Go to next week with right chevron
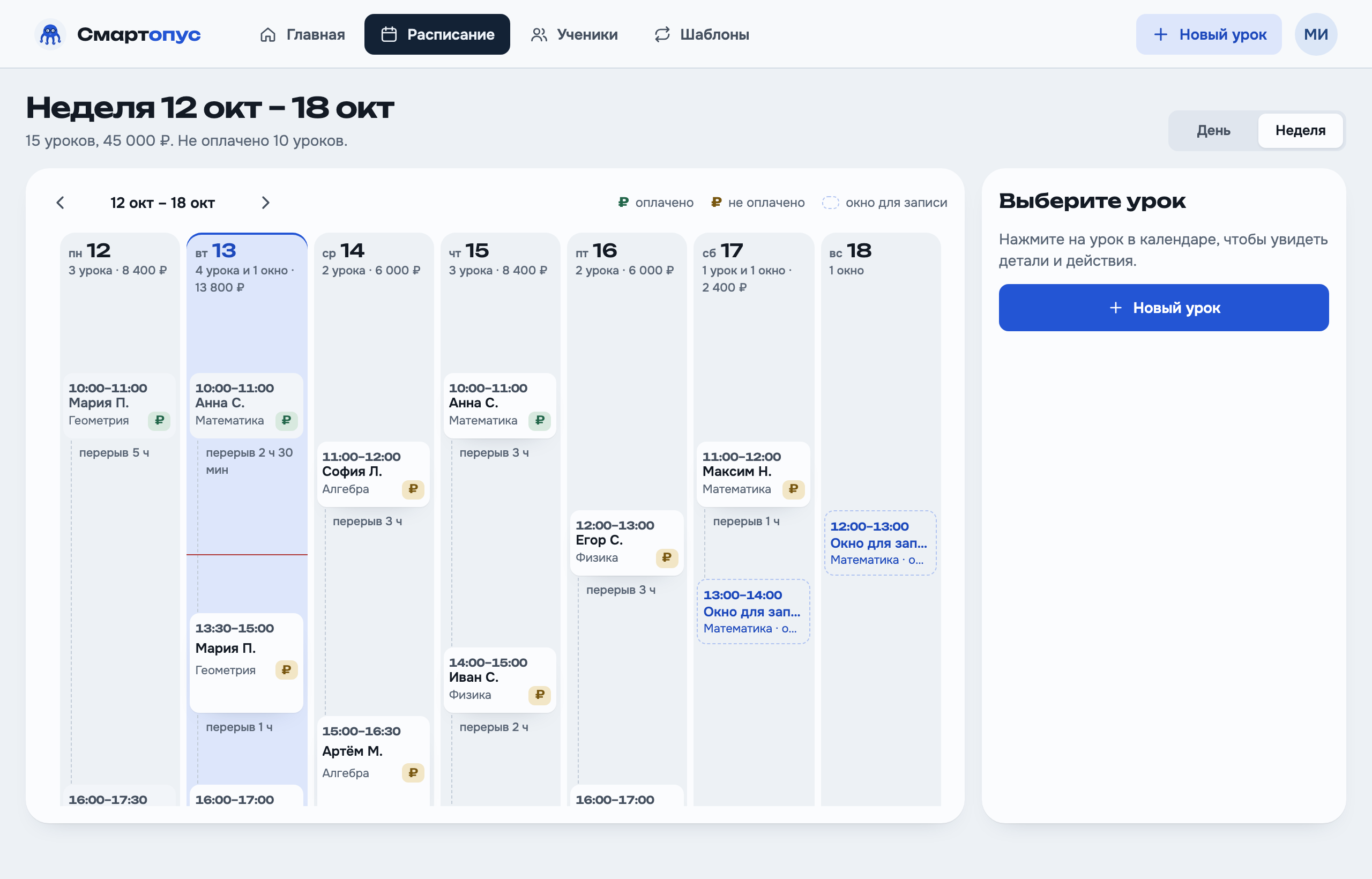Screen dimensions: 1372x879 (x=265, y=203)
